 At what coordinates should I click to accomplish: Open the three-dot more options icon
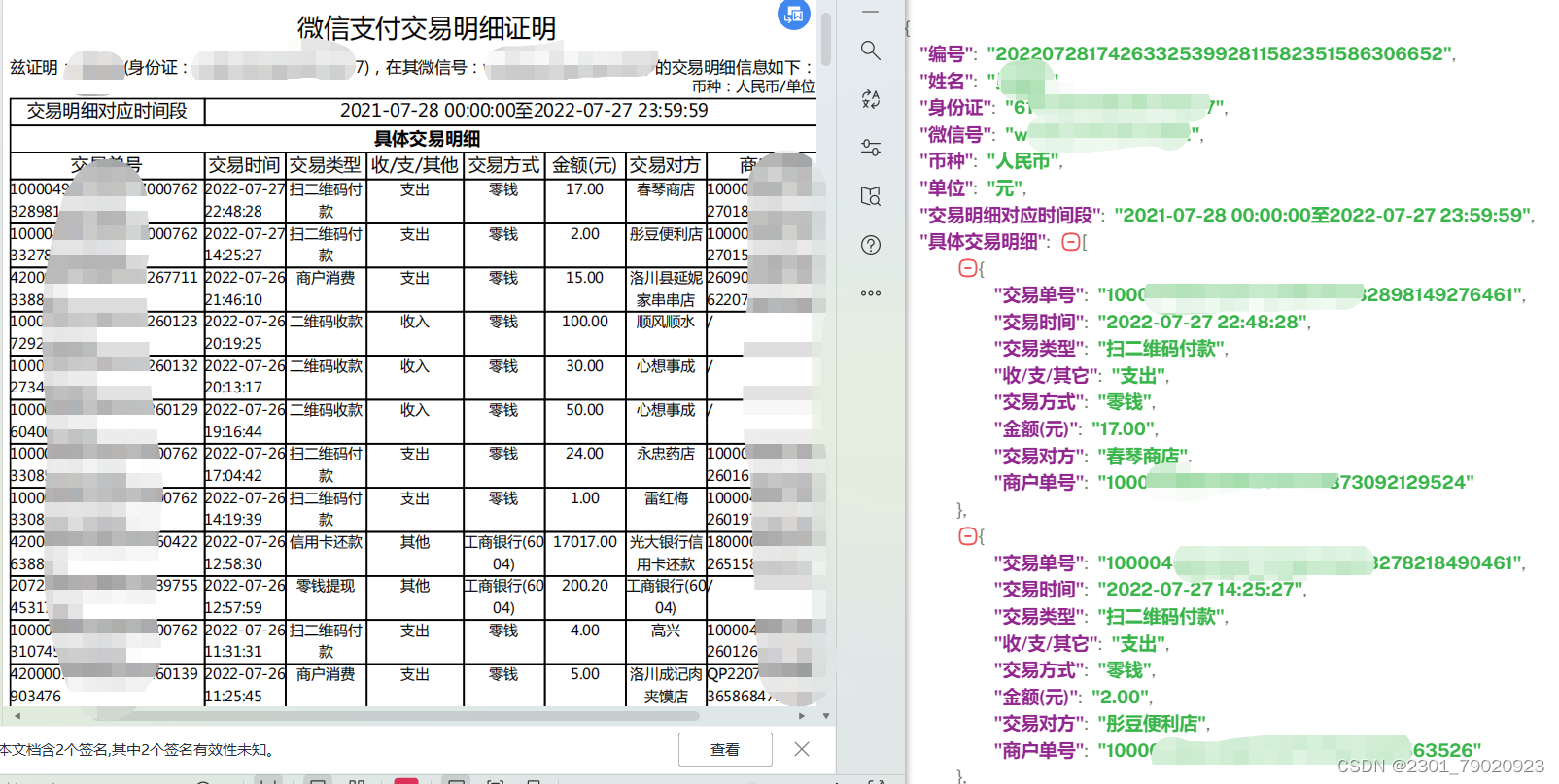(871, 292)
